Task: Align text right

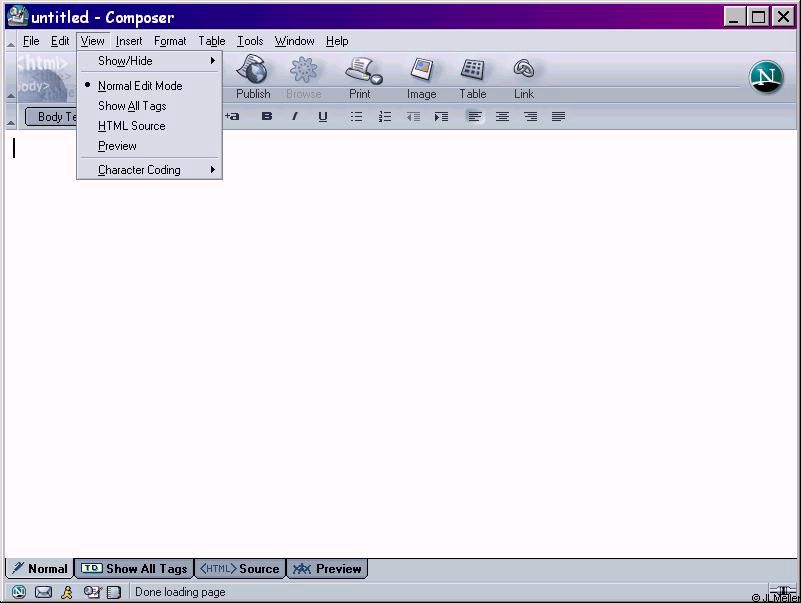Action: coord(530,117)
